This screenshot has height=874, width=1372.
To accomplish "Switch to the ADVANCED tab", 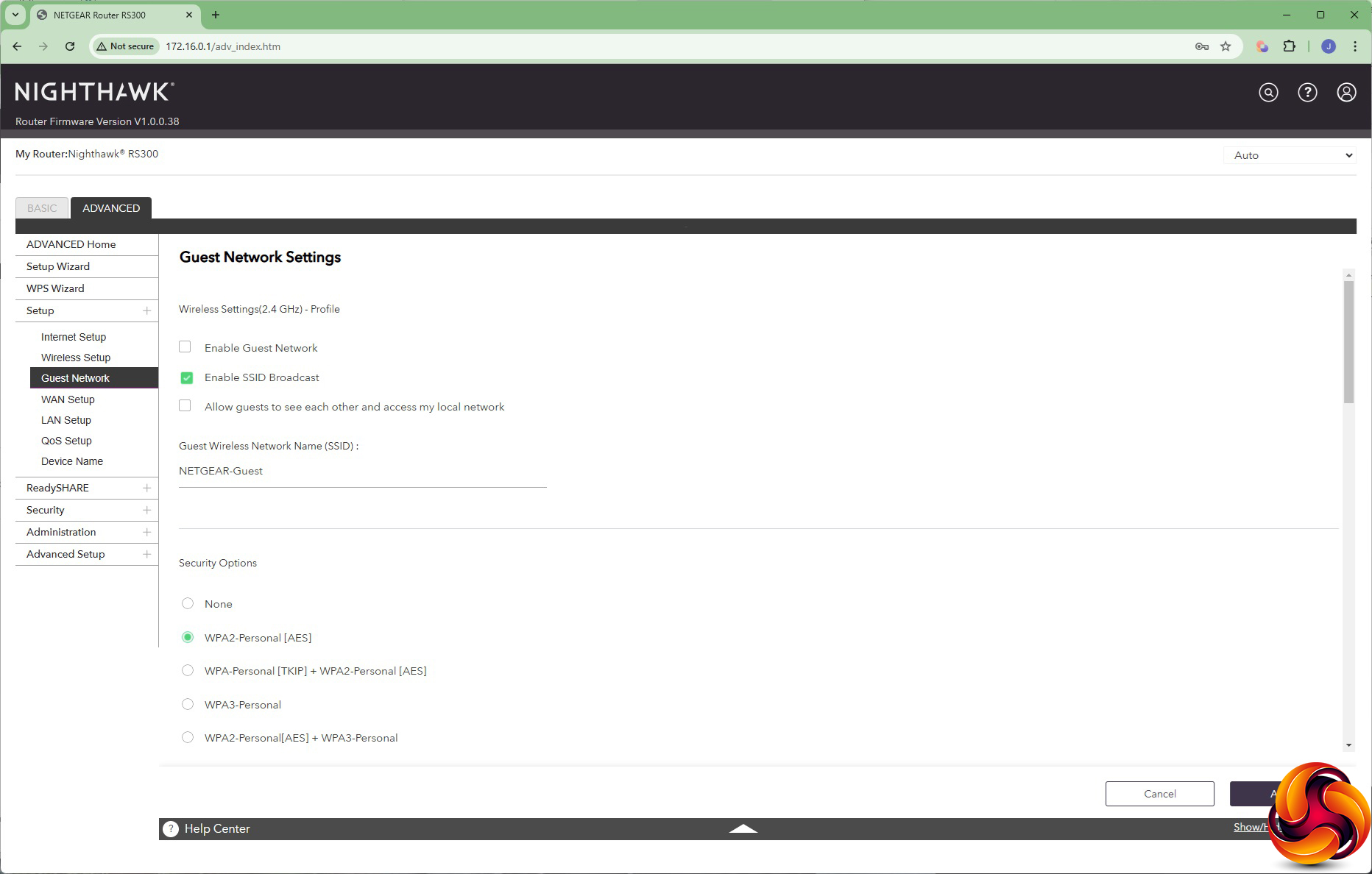I will click(x=111, y=208).
